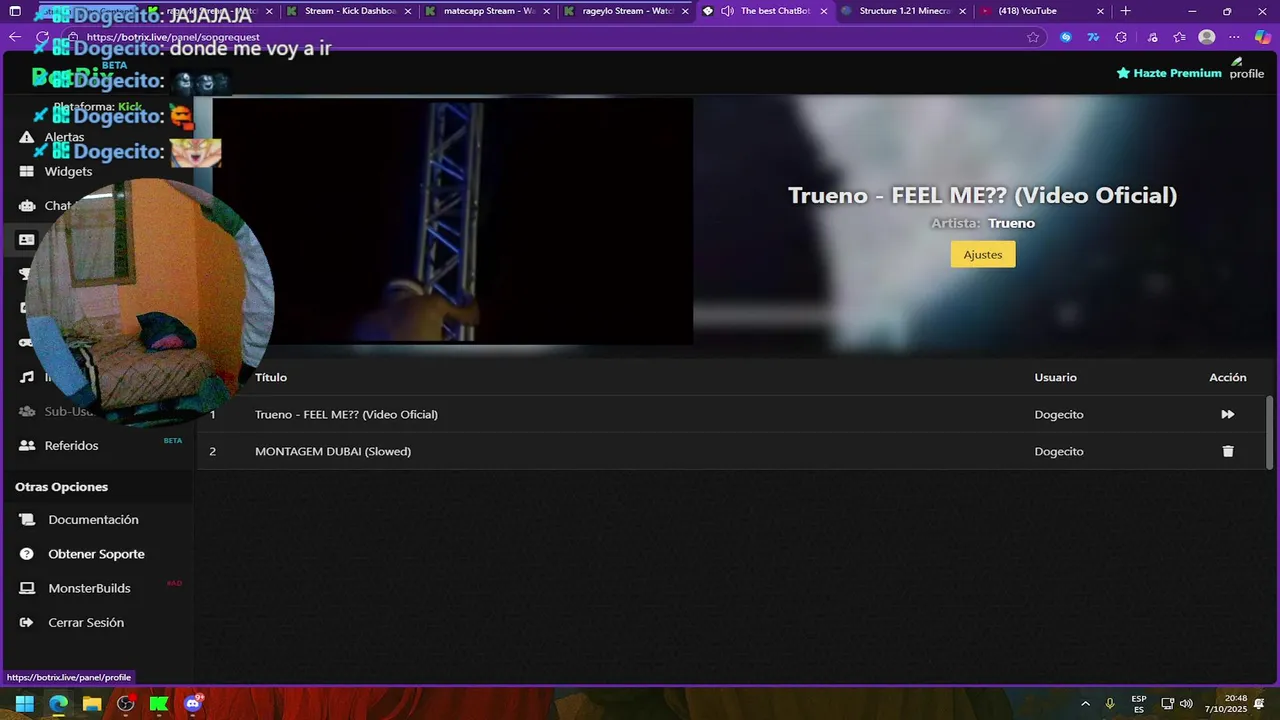Open the volume control in tray
This screenshot has width=1280, height=720.
[1187, 704]
